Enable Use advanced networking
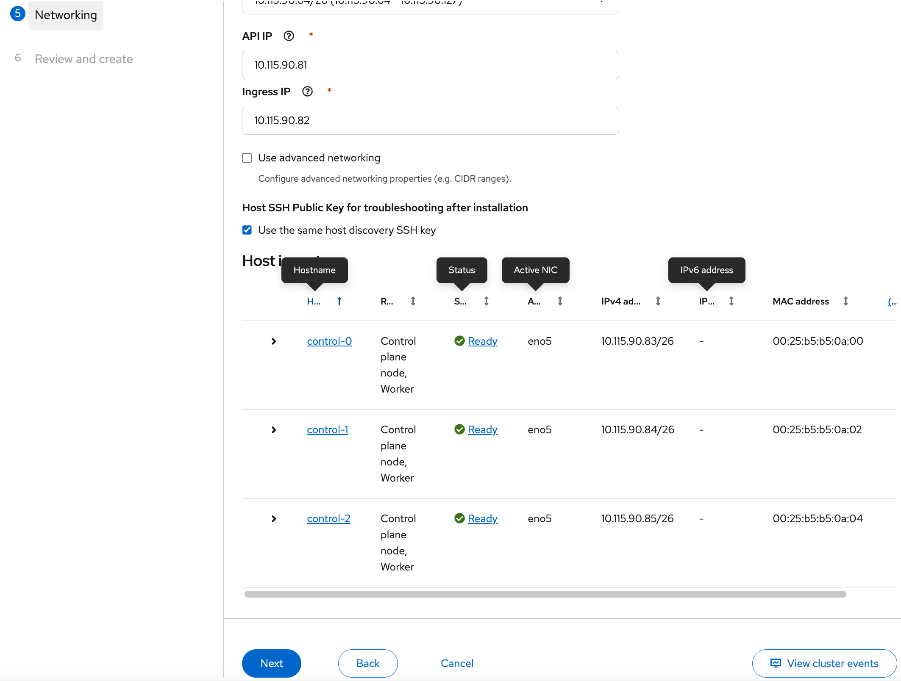This screenshot has height=681, width=901. [246, 157]
